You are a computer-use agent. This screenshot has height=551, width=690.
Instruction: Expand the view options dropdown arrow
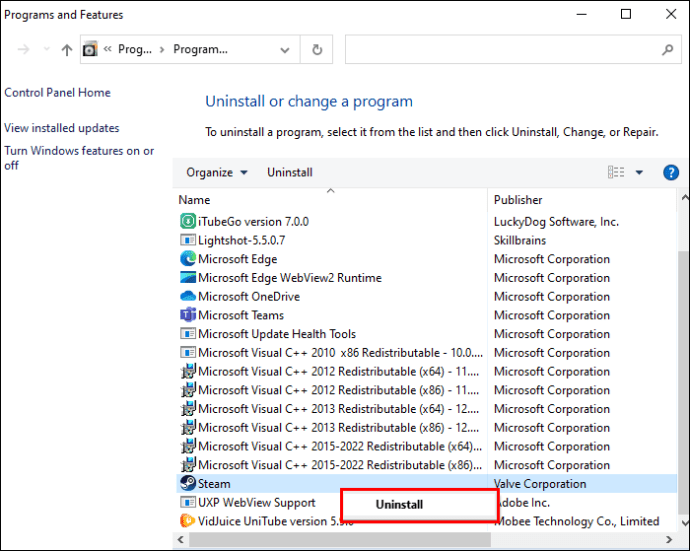pyautogui.click(x=640, y=172)
